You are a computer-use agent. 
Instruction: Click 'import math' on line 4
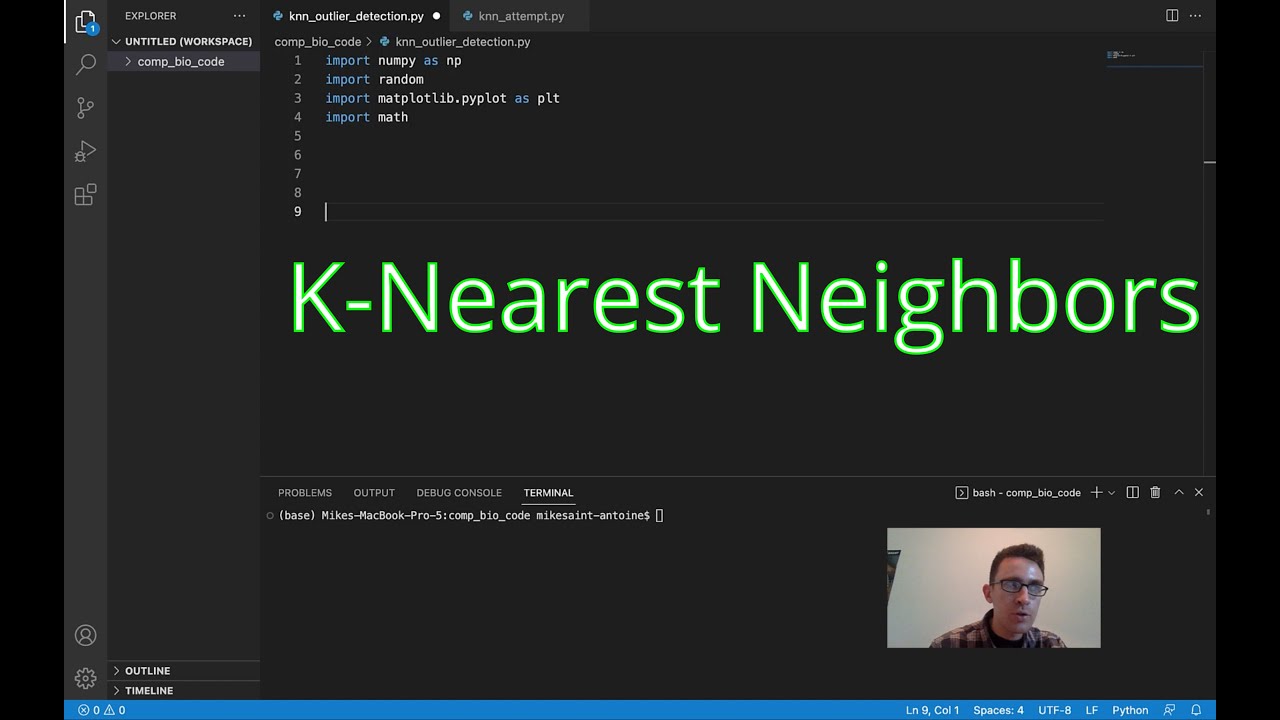pos(366,117)
